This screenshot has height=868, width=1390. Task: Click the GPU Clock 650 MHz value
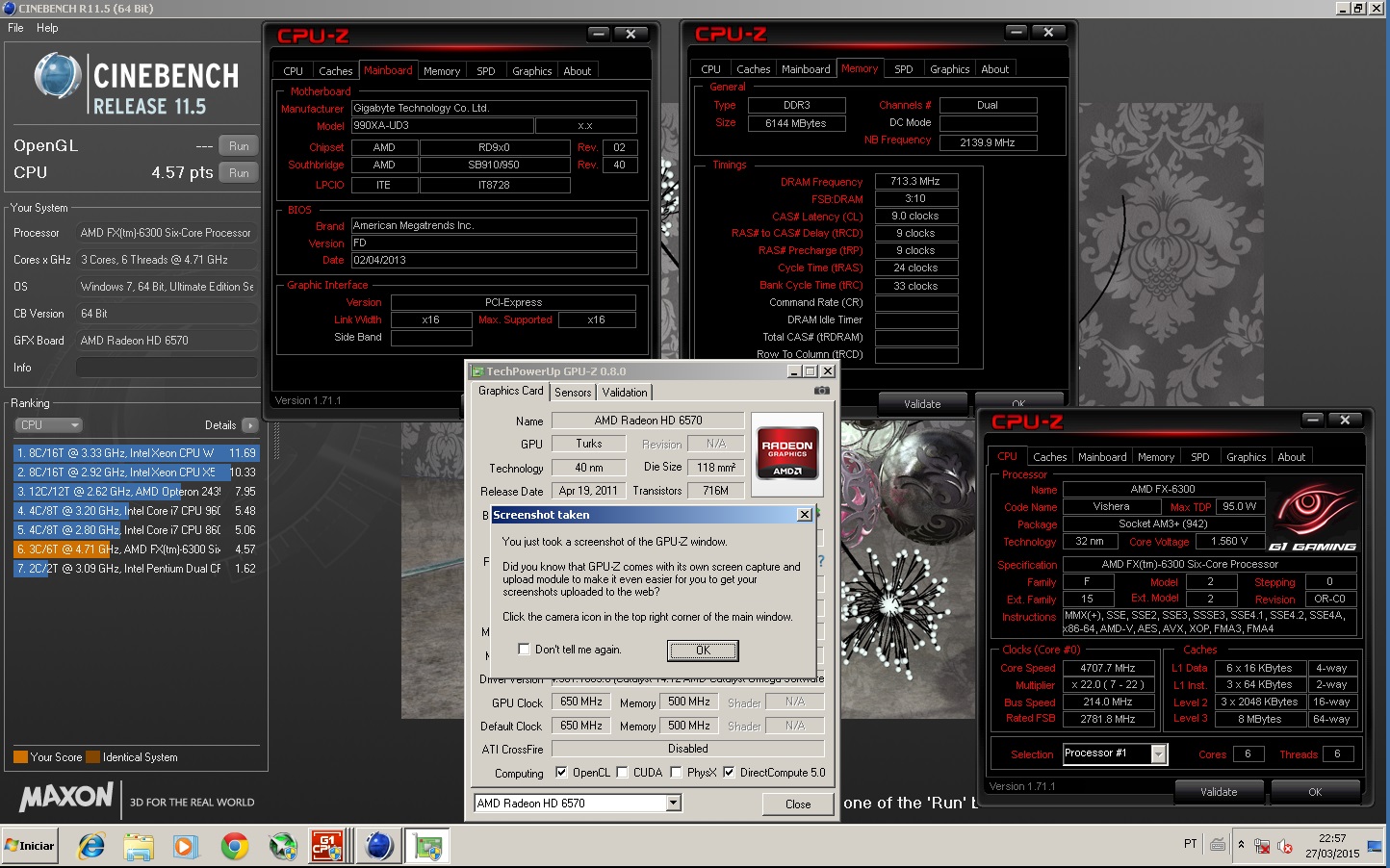581,702
